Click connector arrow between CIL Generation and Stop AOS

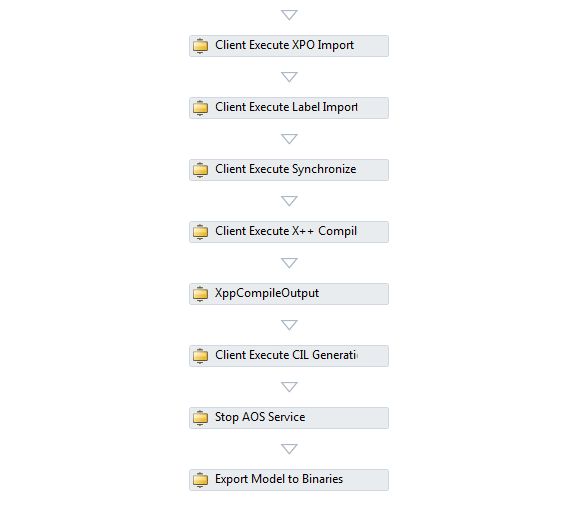click(289, 387)
